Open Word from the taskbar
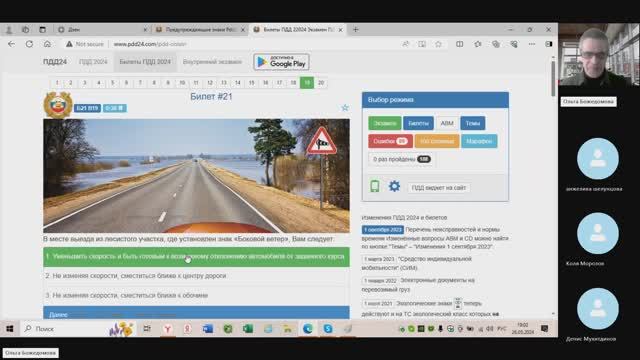The image size is (640, 360). tap(208, 329)
